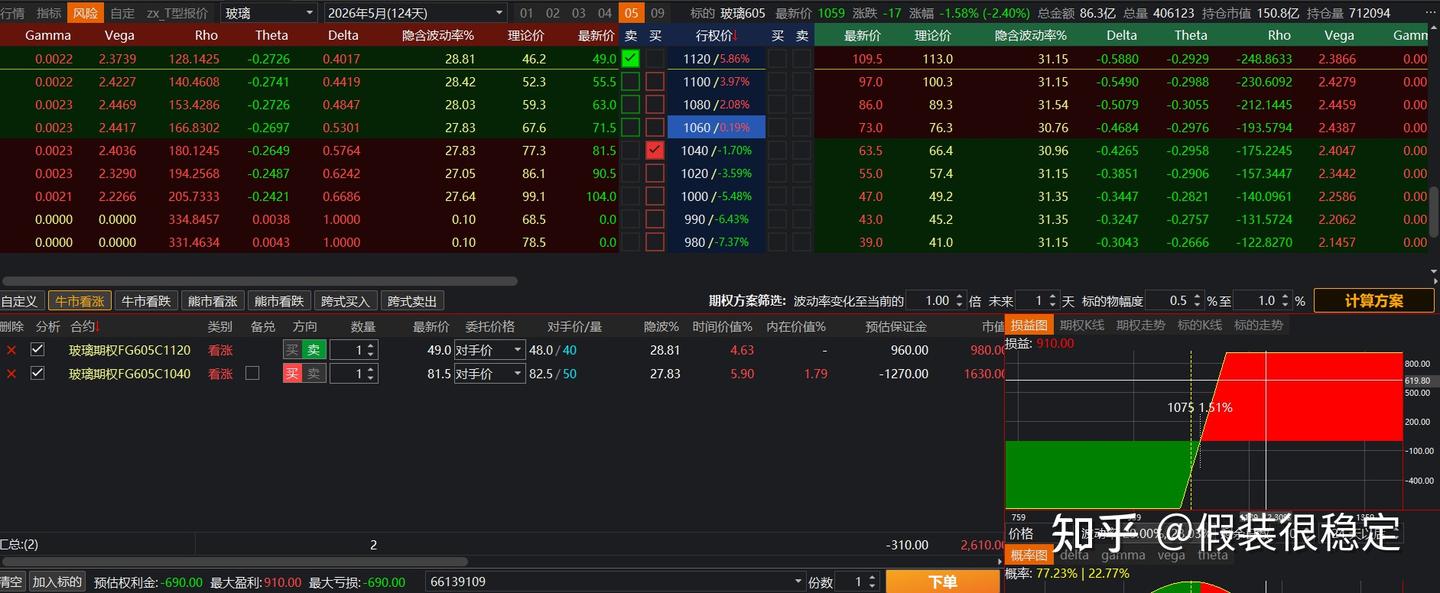Delete the 玻璃期权FG605C1040 row with red X

tap(12, 373)
